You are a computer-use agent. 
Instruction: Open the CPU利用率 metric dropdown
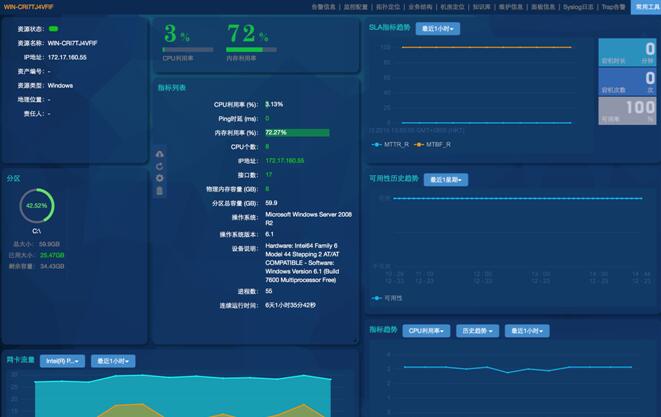(x=427, y=330)
